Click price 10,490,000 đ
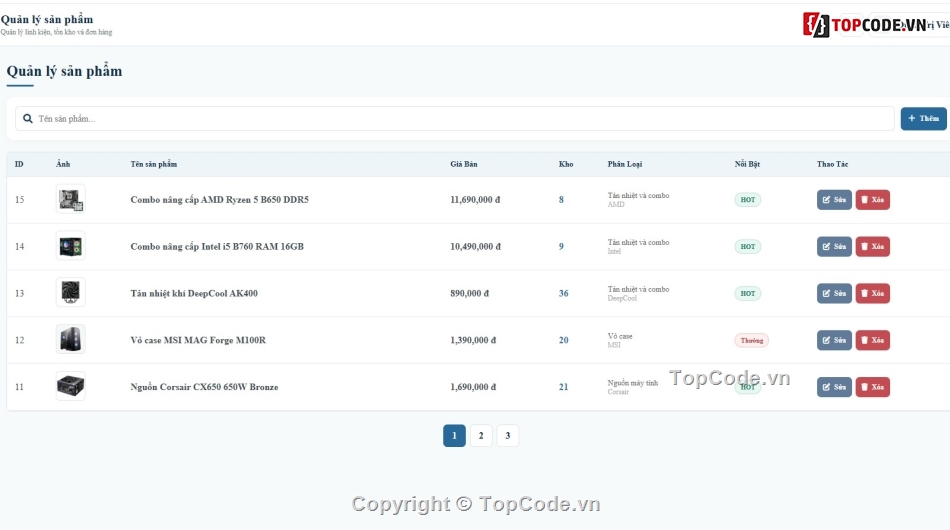The image size is (950, 530). click(475, 247)
